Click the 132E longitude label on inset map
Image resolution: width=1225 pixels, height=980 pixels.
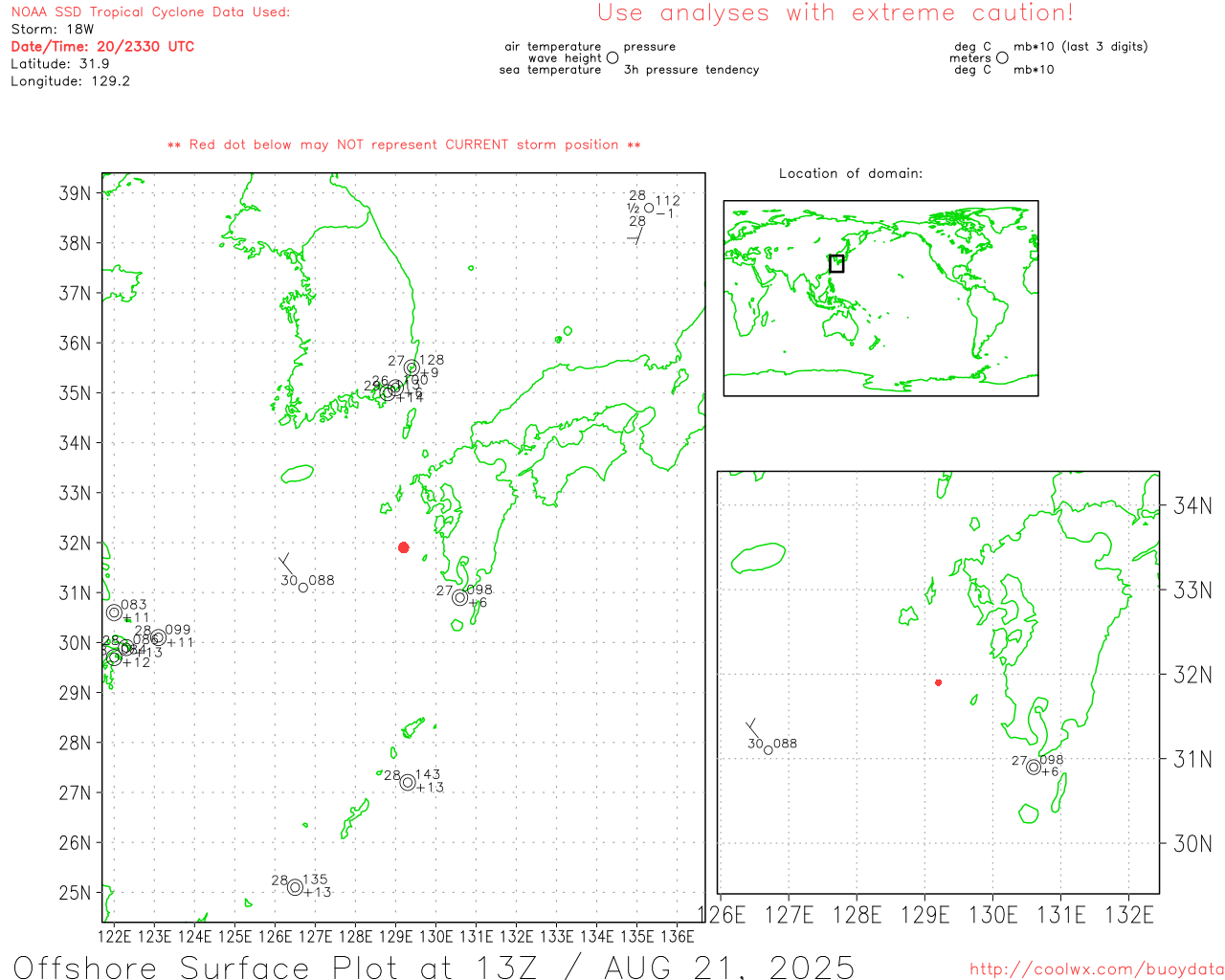tap(1130, 915)
